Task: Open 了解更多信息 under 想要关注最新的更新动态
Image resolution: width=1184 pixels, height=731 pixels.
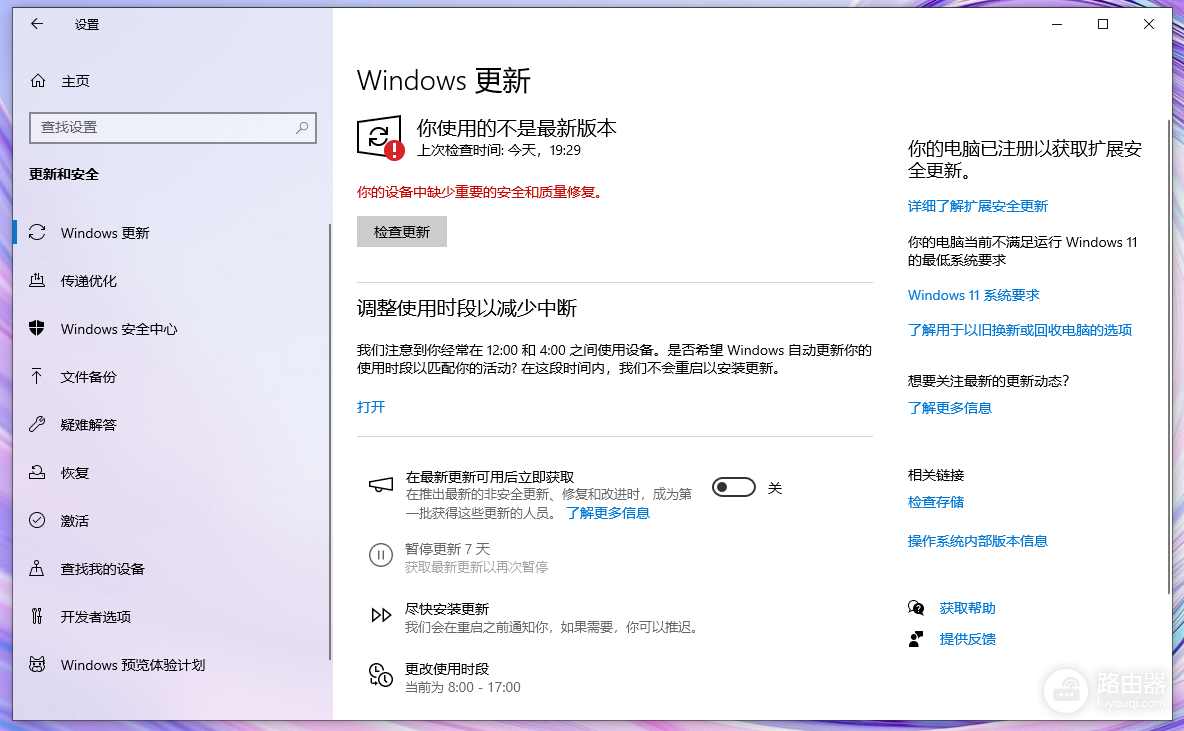Action: (949, 408)
